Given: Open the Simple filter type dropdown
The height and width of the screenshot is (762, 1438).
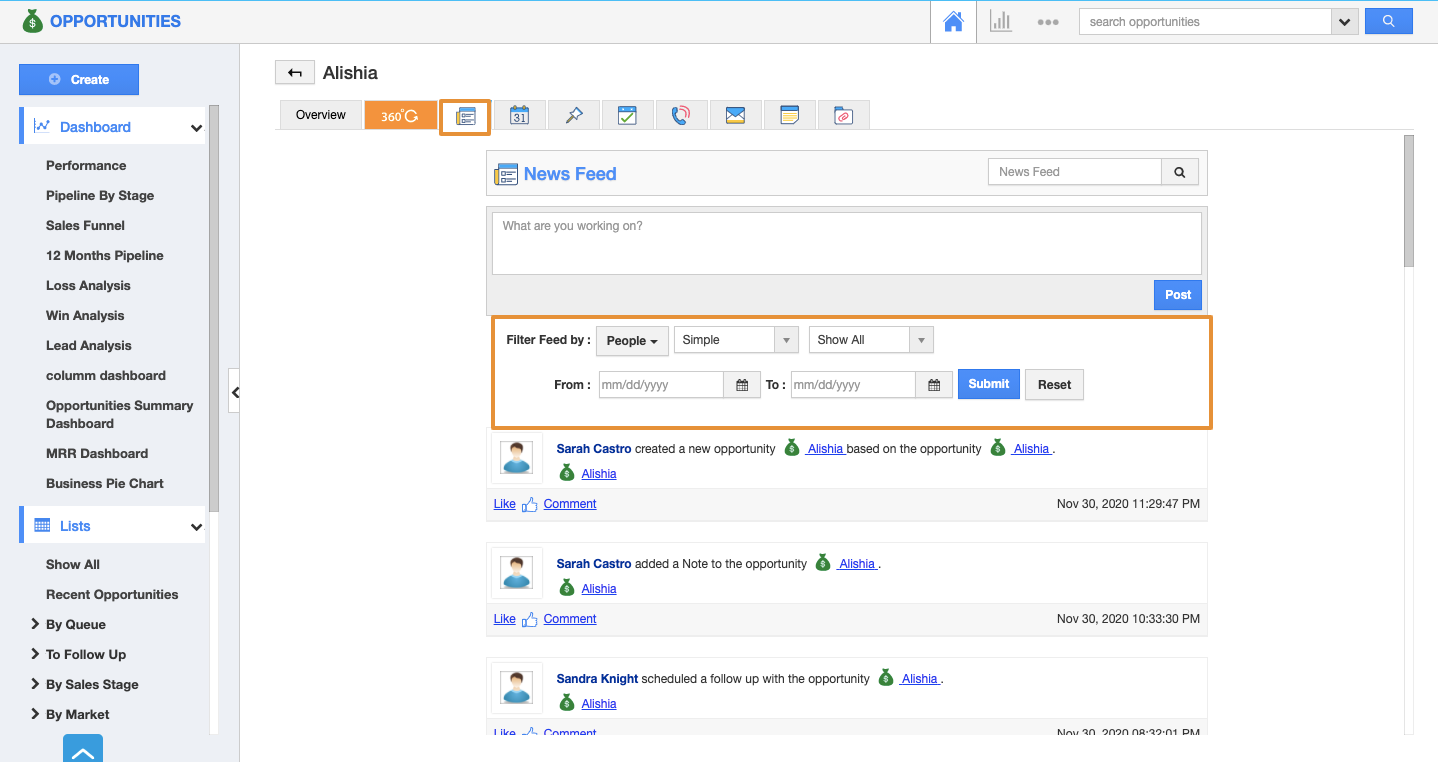Looking at the screenshot, I should [x=736, y=340].
